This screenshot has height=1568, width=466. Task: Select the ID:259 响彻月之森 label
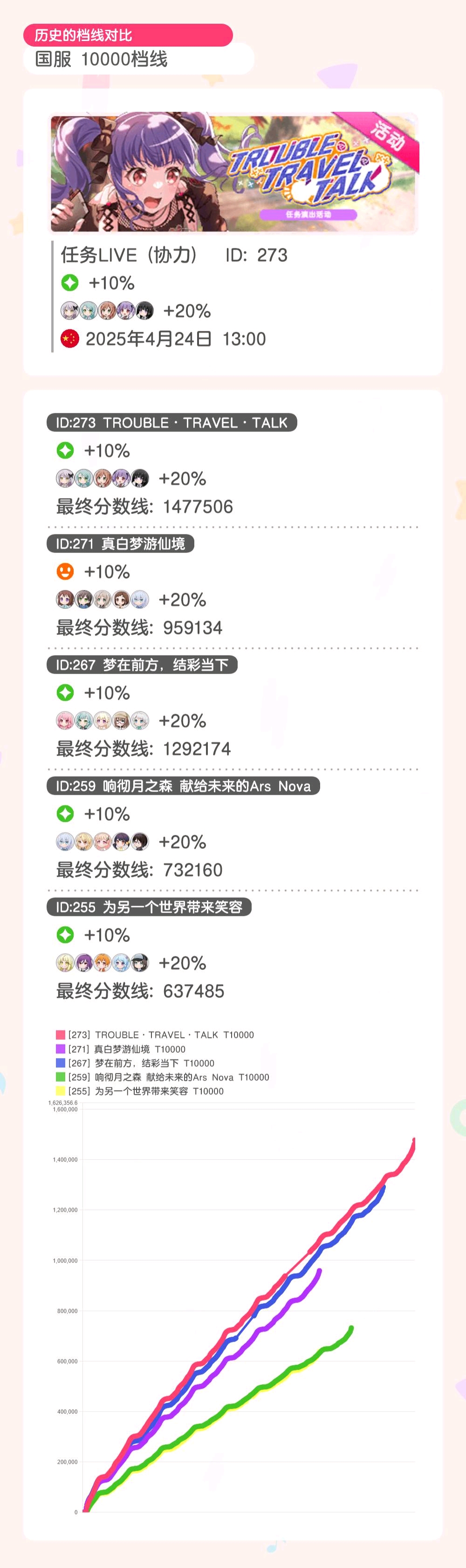point(183,786)
